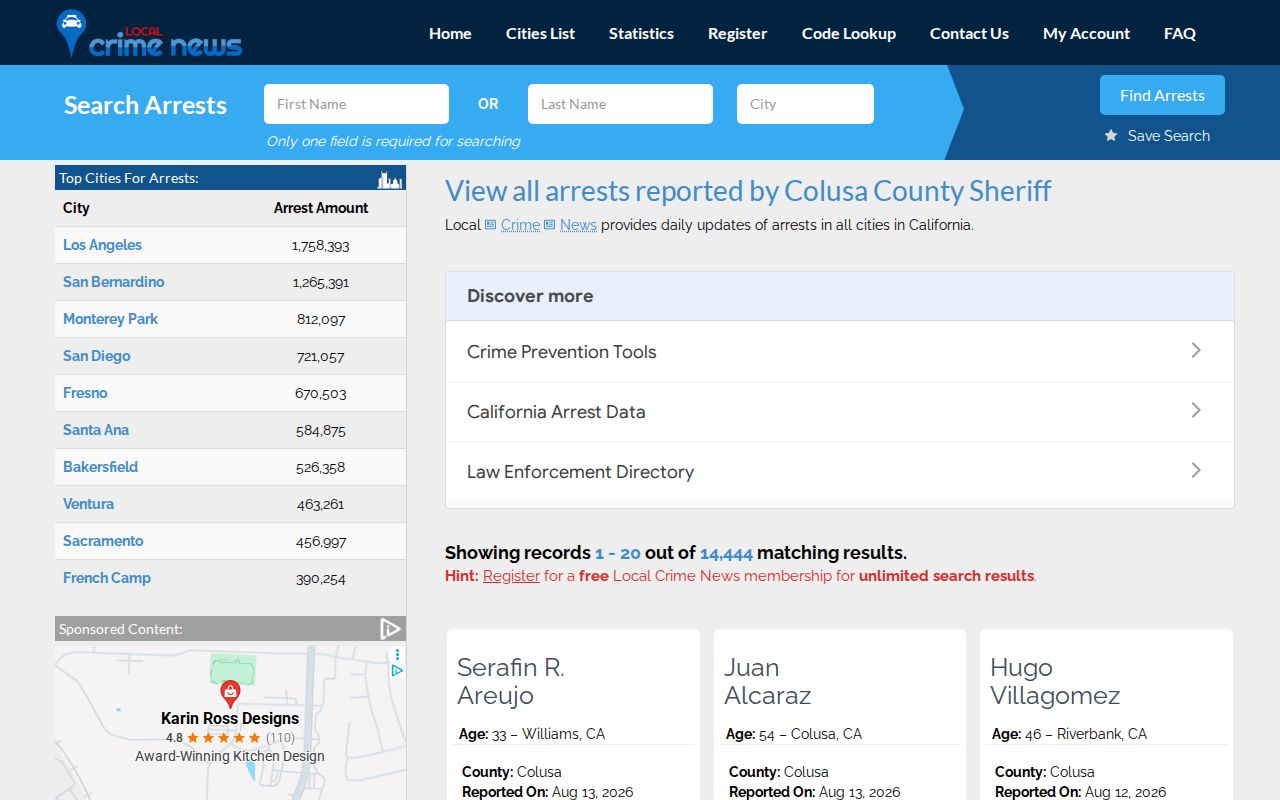Open the FAQ page
Screen dimensions: 1280x800
[1180, 33]
